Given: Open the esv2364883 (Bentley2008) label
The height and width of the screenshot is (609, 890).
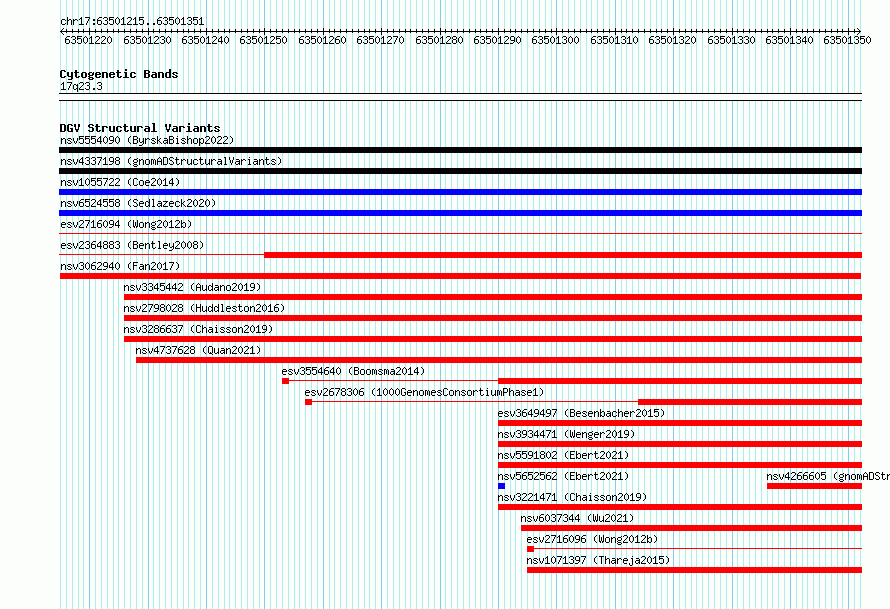Looking at the screenshot, I should 132,245.
